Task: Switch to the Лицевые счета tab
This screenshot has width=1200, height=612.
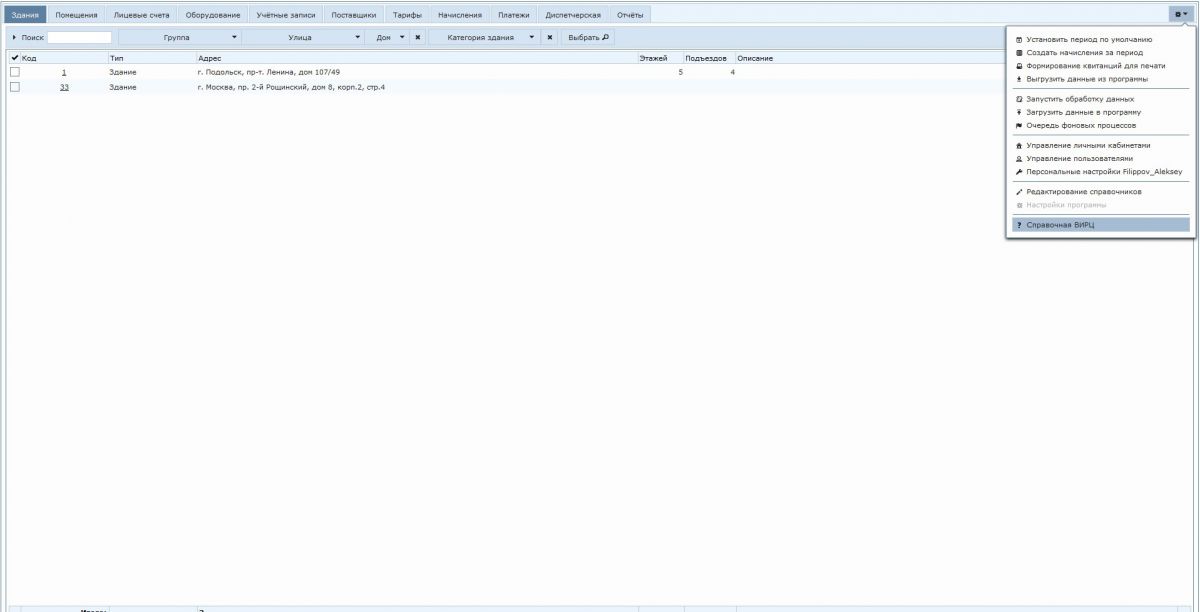Action: pyautogui.click(x=141, y=15)
